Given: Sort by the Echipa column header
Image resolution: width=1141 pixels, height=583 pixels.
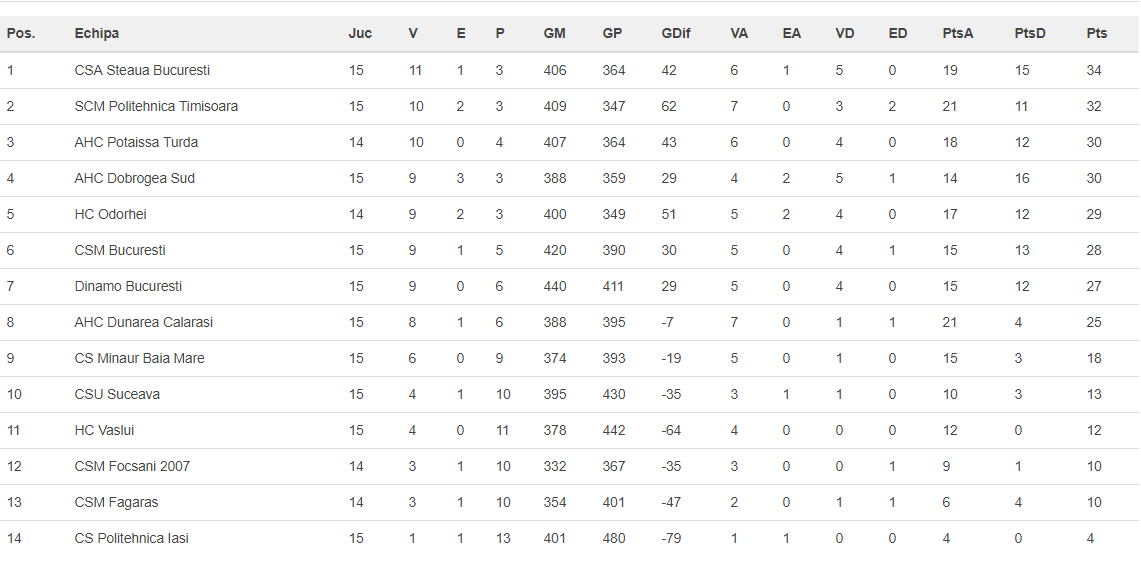Looking at the screenshot, I should [x=97, y=33].
